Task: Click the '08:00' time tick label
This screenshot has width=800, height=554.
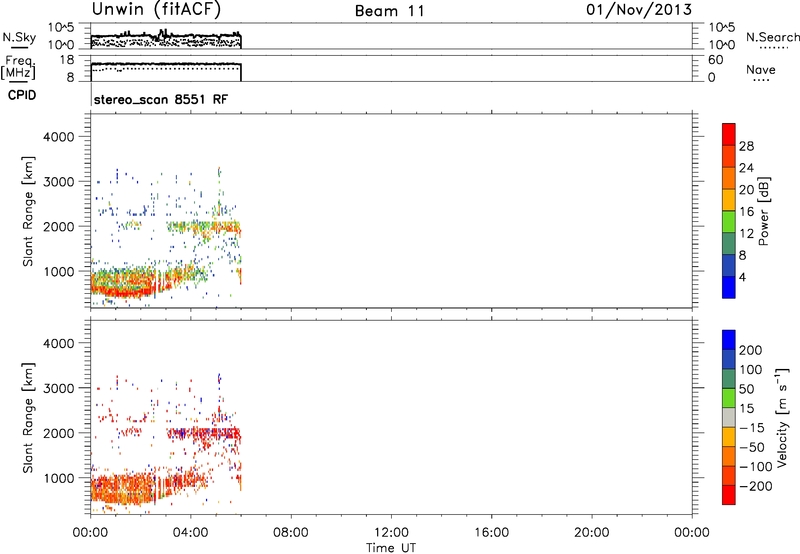Action: (x=290, y=533)
